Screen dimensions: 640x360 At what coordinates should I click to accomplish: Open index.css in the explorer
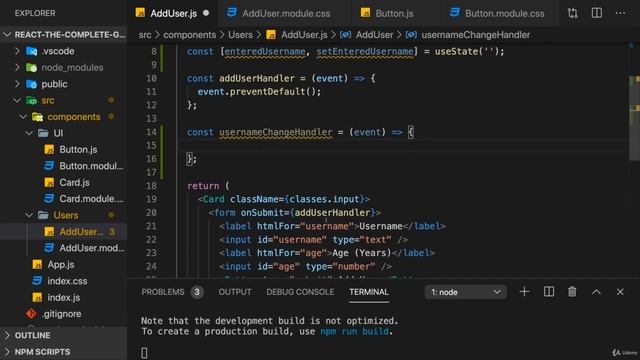click(67, 281)
